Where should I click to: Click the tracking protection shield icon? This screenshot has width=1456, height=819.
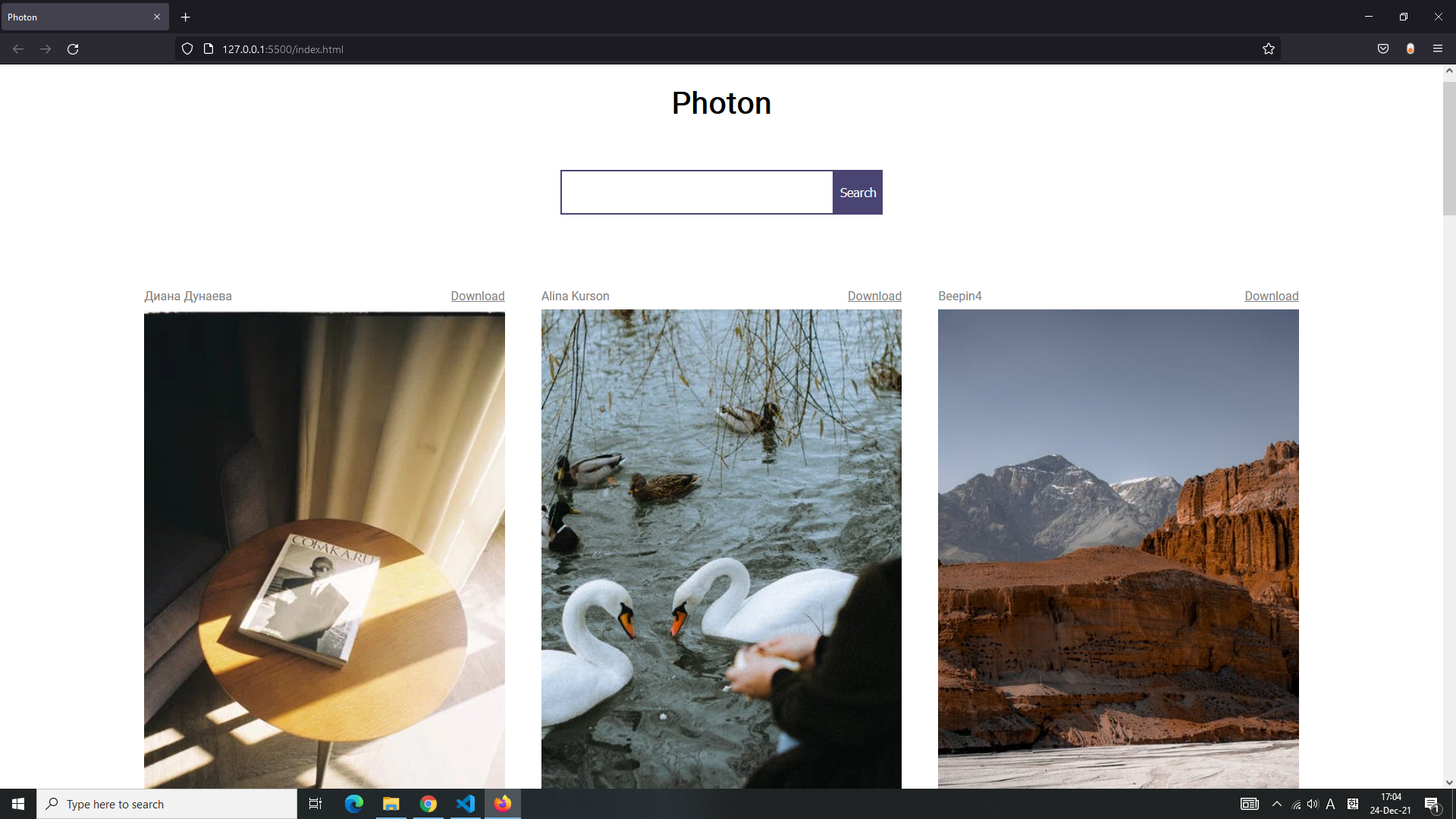pos(187,49)
